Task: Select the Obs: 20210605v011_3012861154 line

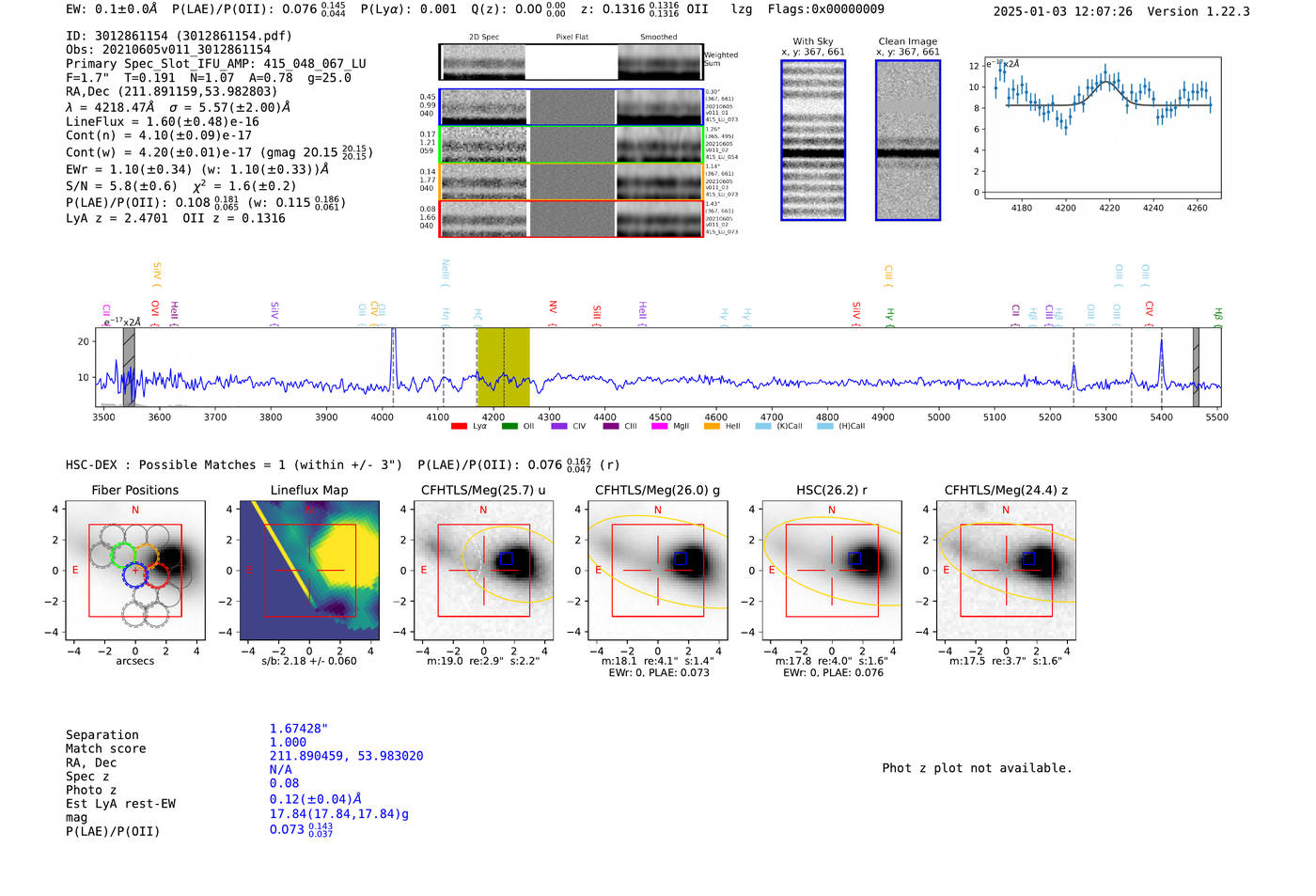Action: pyautogui.click(x=168, y=50)
